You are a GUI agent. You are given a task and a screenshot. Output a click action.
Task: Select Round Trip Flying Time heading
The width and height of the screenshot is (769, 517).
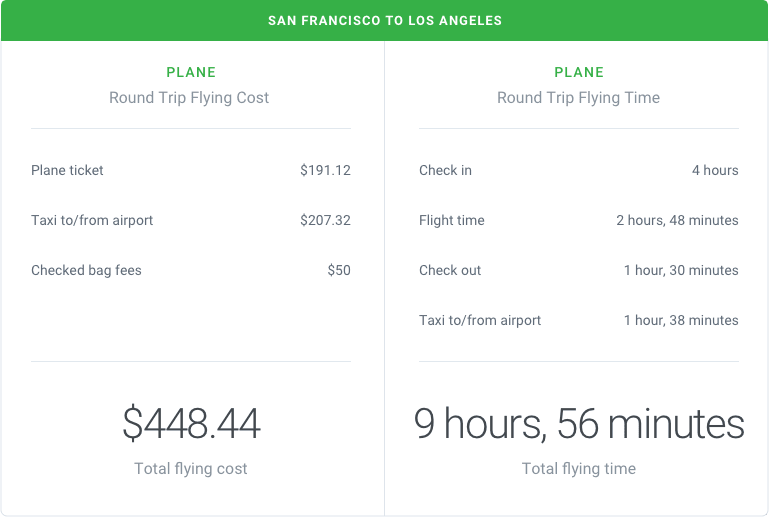tap(578, 98)
